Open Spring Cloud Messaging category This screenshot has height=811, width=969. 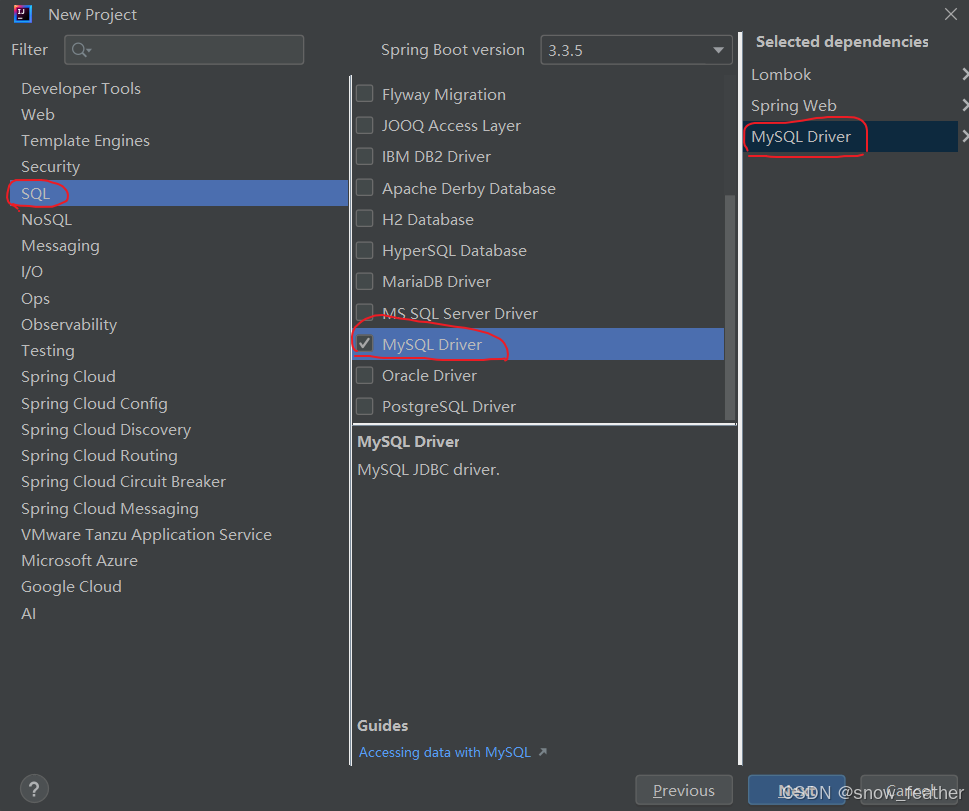tap(110, 509)
